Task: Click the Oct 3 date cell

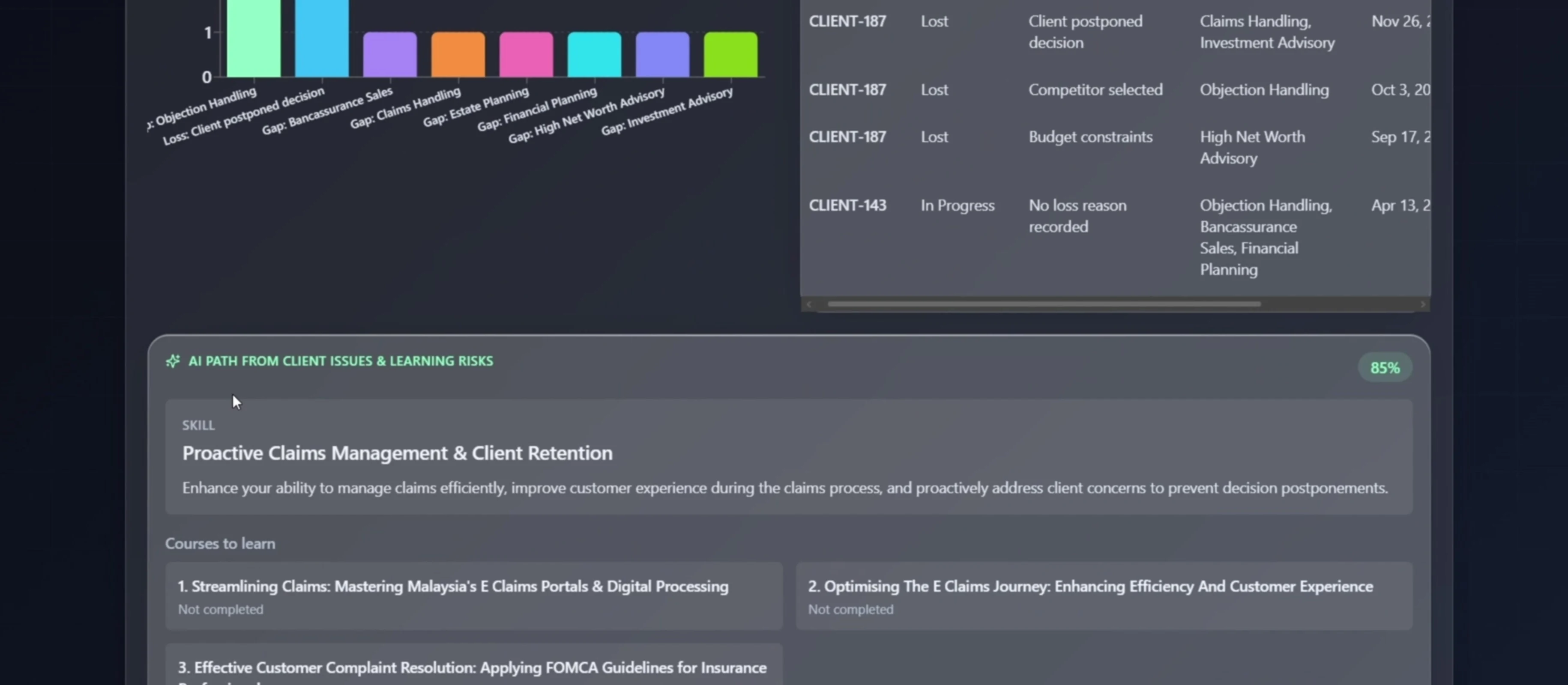Action: point(1400,90)
